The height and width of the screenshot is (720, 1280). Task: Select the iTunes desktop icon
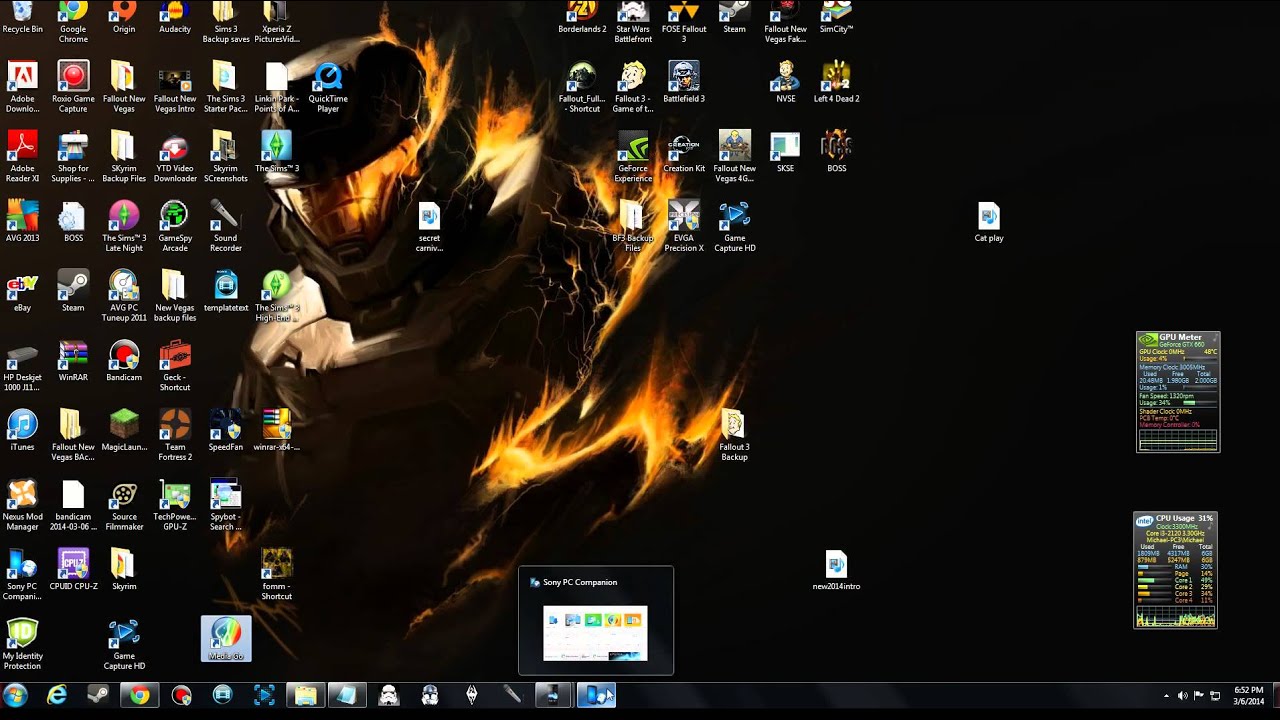(x=22, y=431)
